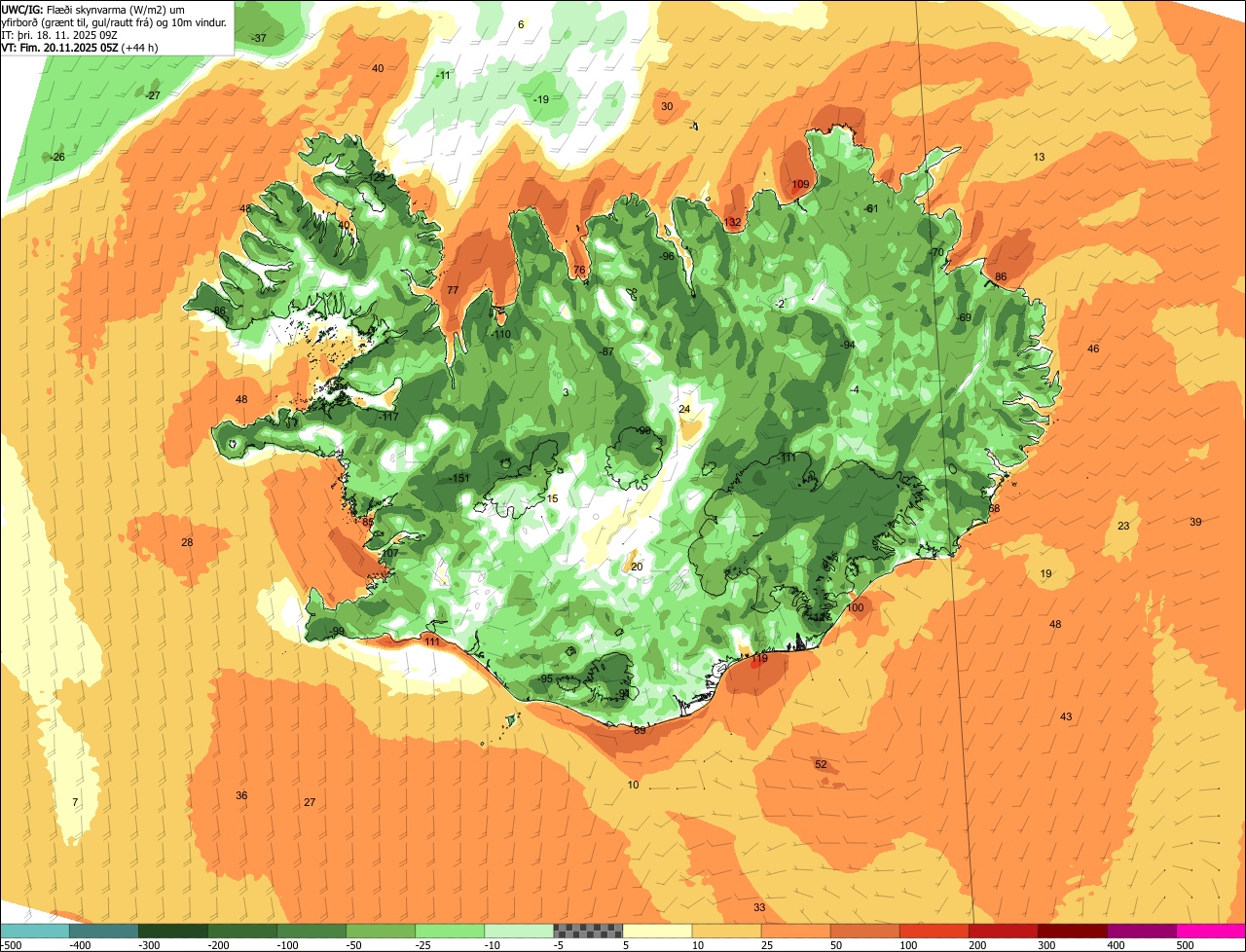Select the '-94' flux value in eastern interior
Screen dimensions: 1246x952
click(848, 346)
